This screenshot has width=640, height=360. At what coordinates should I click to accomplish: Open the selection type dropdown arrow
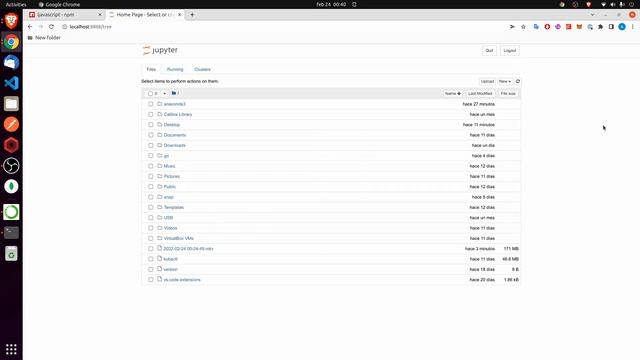coord(164,93)
